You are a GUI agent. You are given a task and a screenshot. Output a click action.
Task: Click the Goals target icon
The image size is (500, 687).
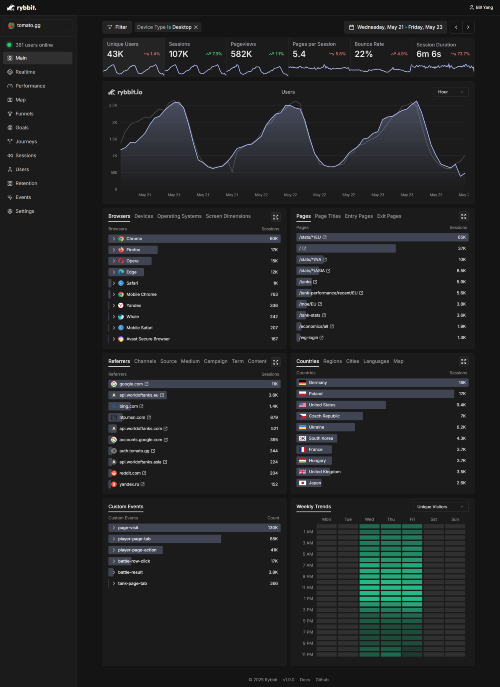pyautogui.click(x=10, y=127)
